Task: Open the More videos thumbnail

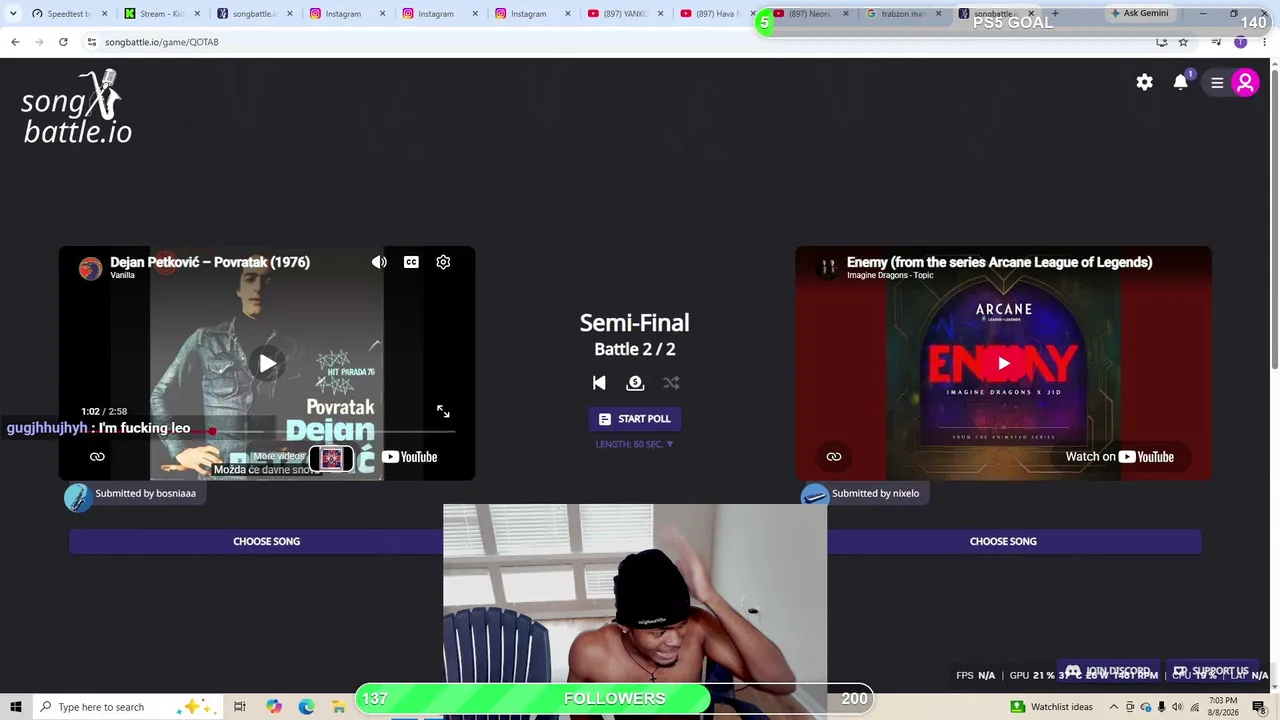Action: 332,458
